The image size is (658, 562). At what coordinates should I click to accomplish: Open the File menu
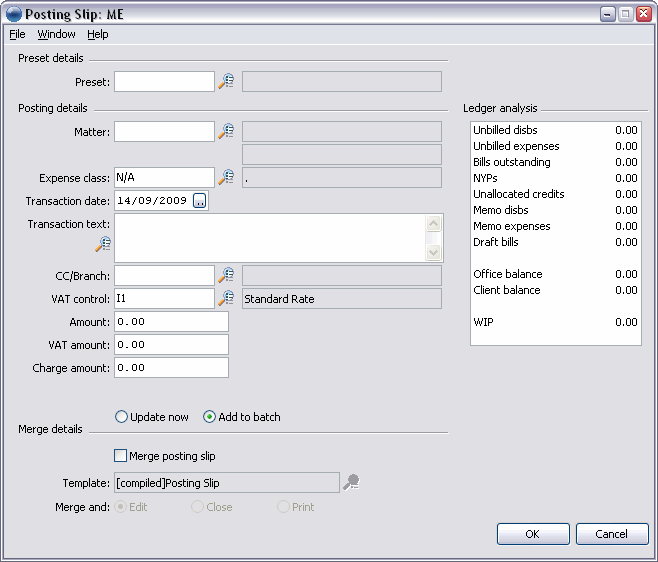17,34
